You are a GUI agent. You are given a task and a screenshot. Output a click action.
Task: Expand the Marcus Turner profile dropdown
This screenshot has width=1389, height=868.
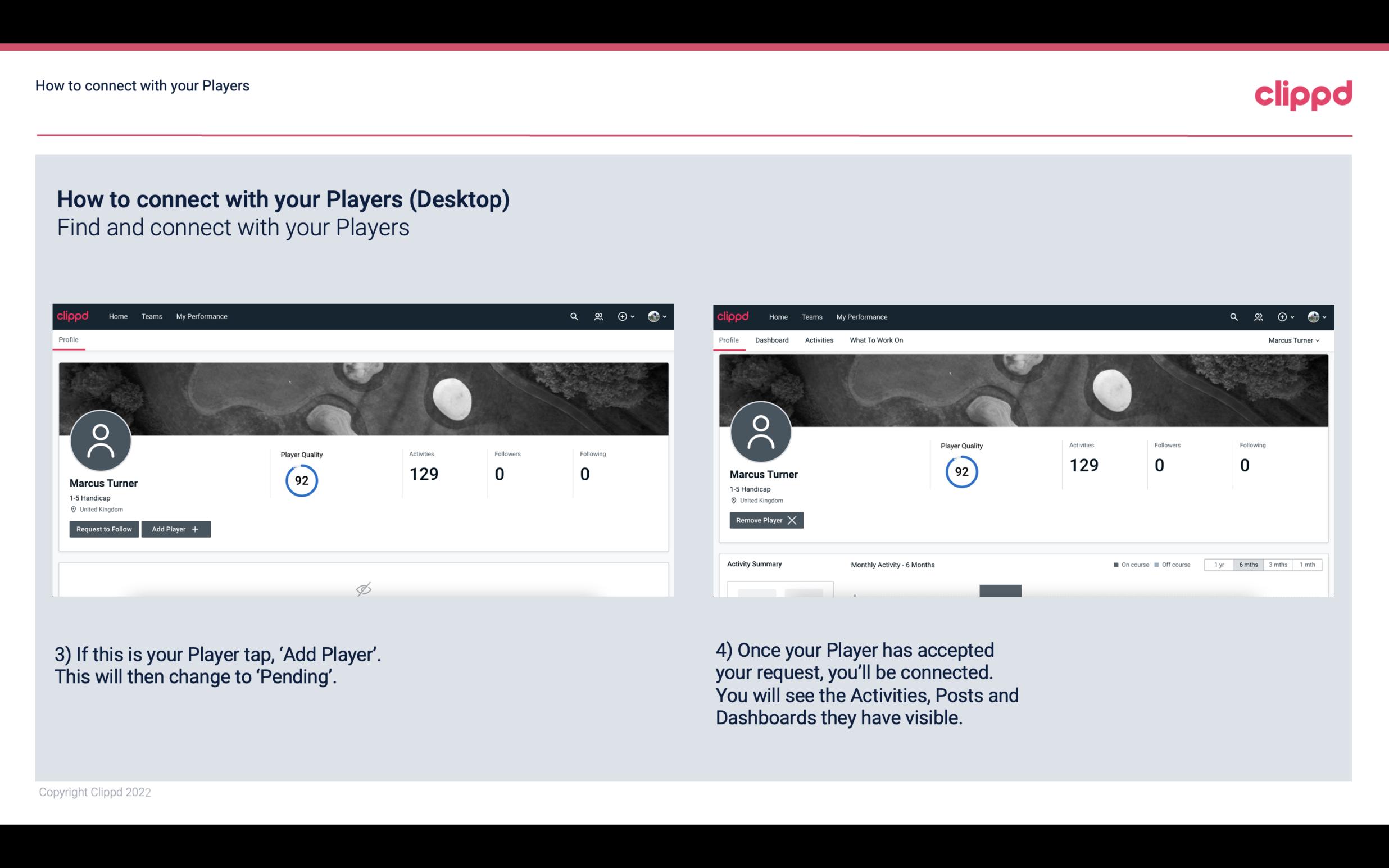pos(1294,340)
